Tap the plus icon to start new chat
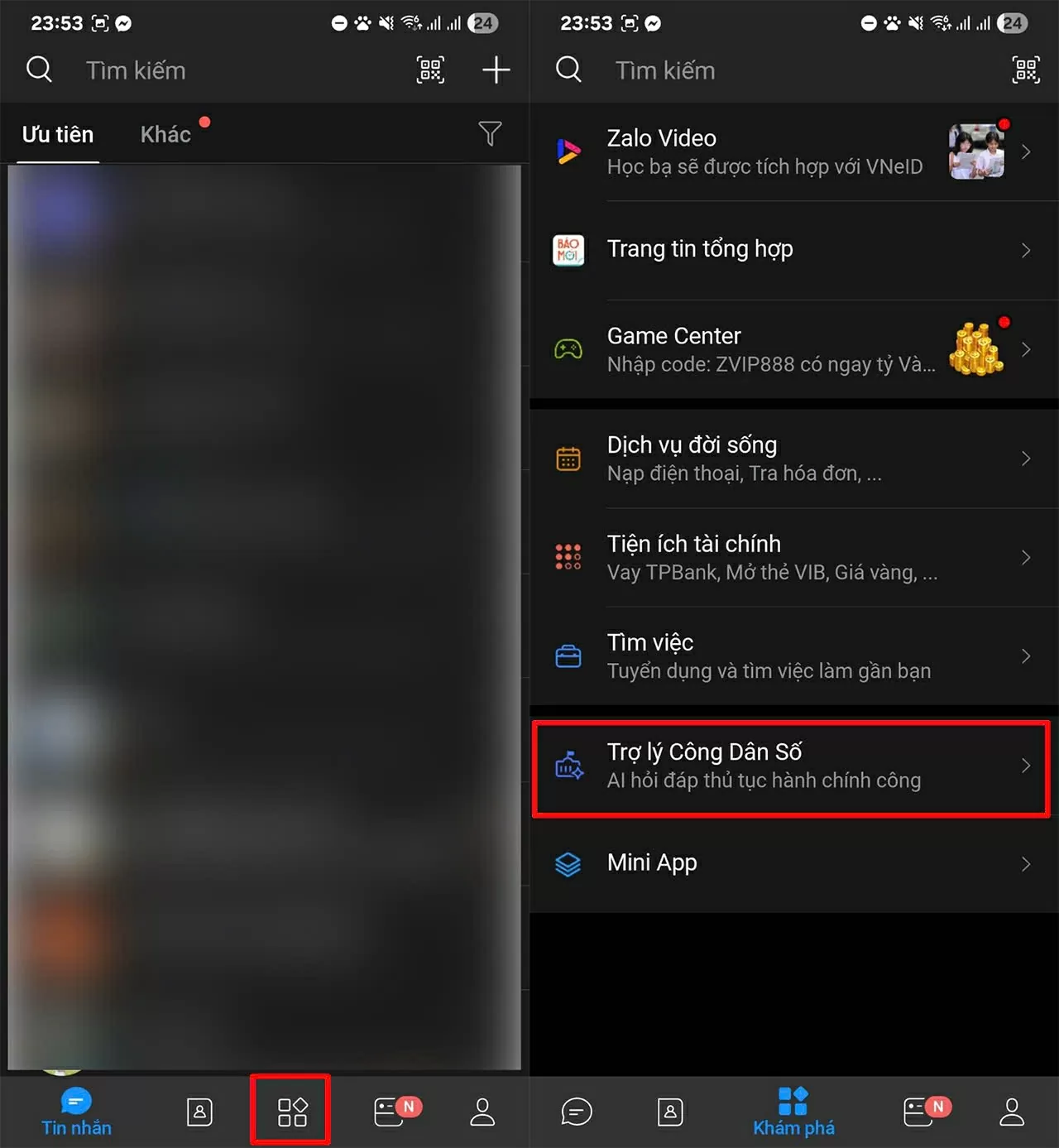 (496, 70)
